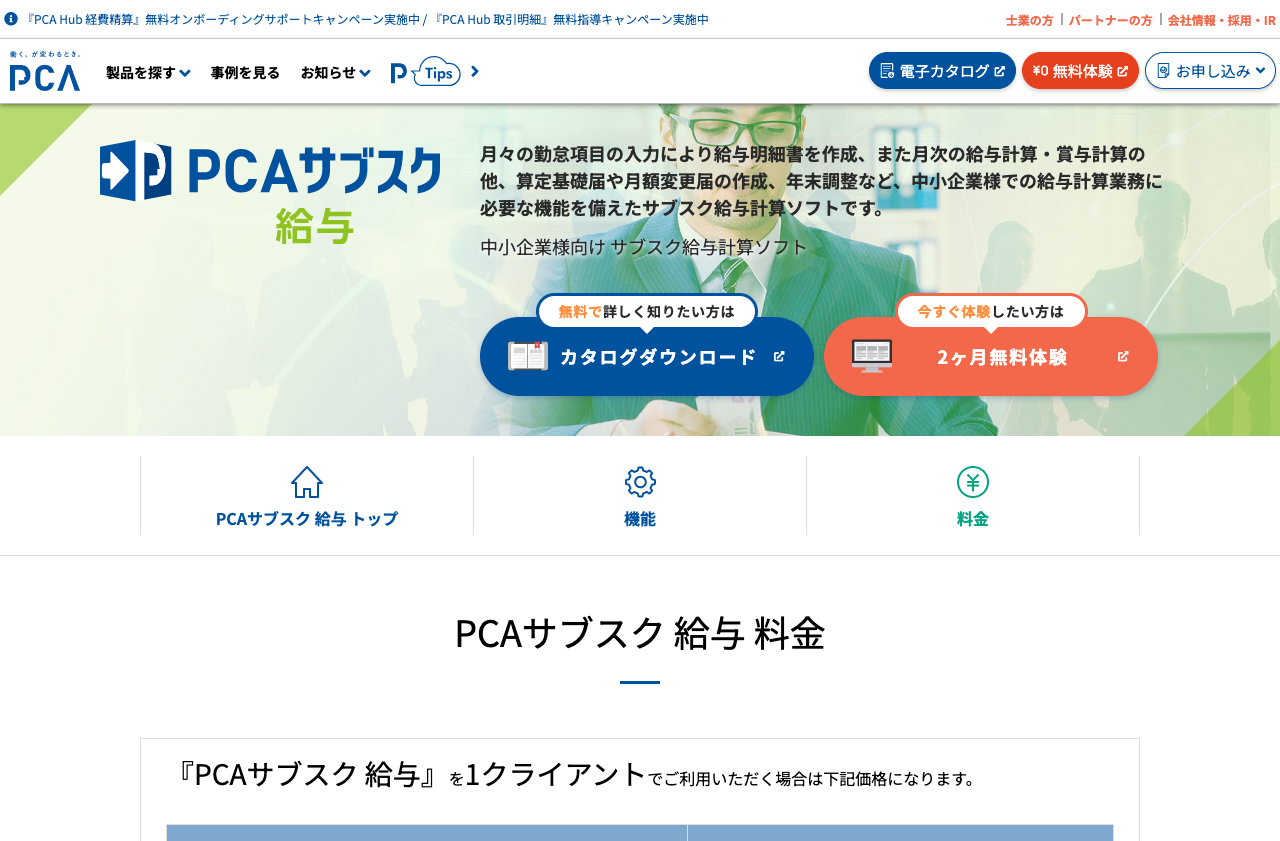The width and height of the screenshot is (1280, 841).
Task: Click the 会社情報・採用・IR link top right
Action: point(1220,18)
